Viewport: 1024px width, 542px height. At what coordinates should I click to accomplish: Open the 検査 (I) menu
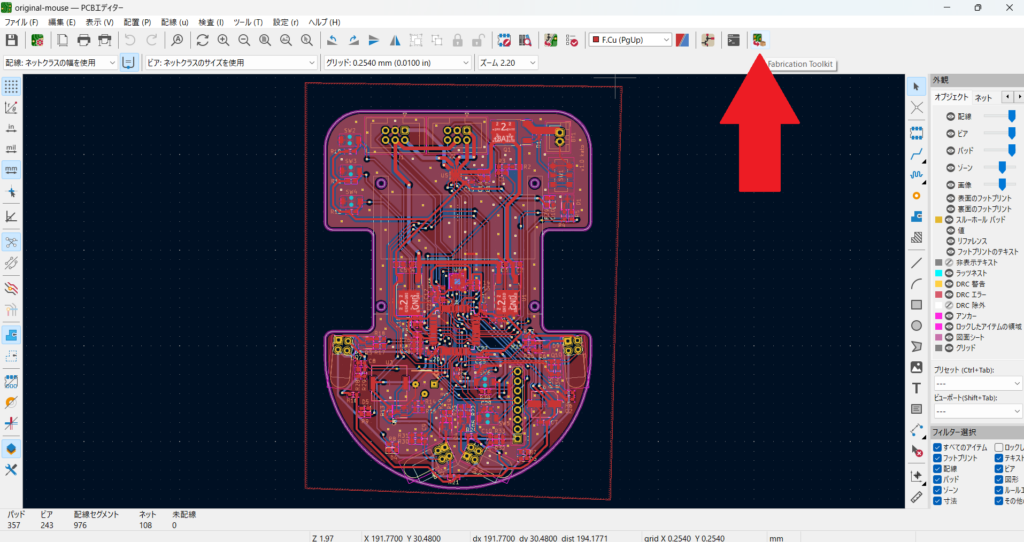click(x=211, y=22)
